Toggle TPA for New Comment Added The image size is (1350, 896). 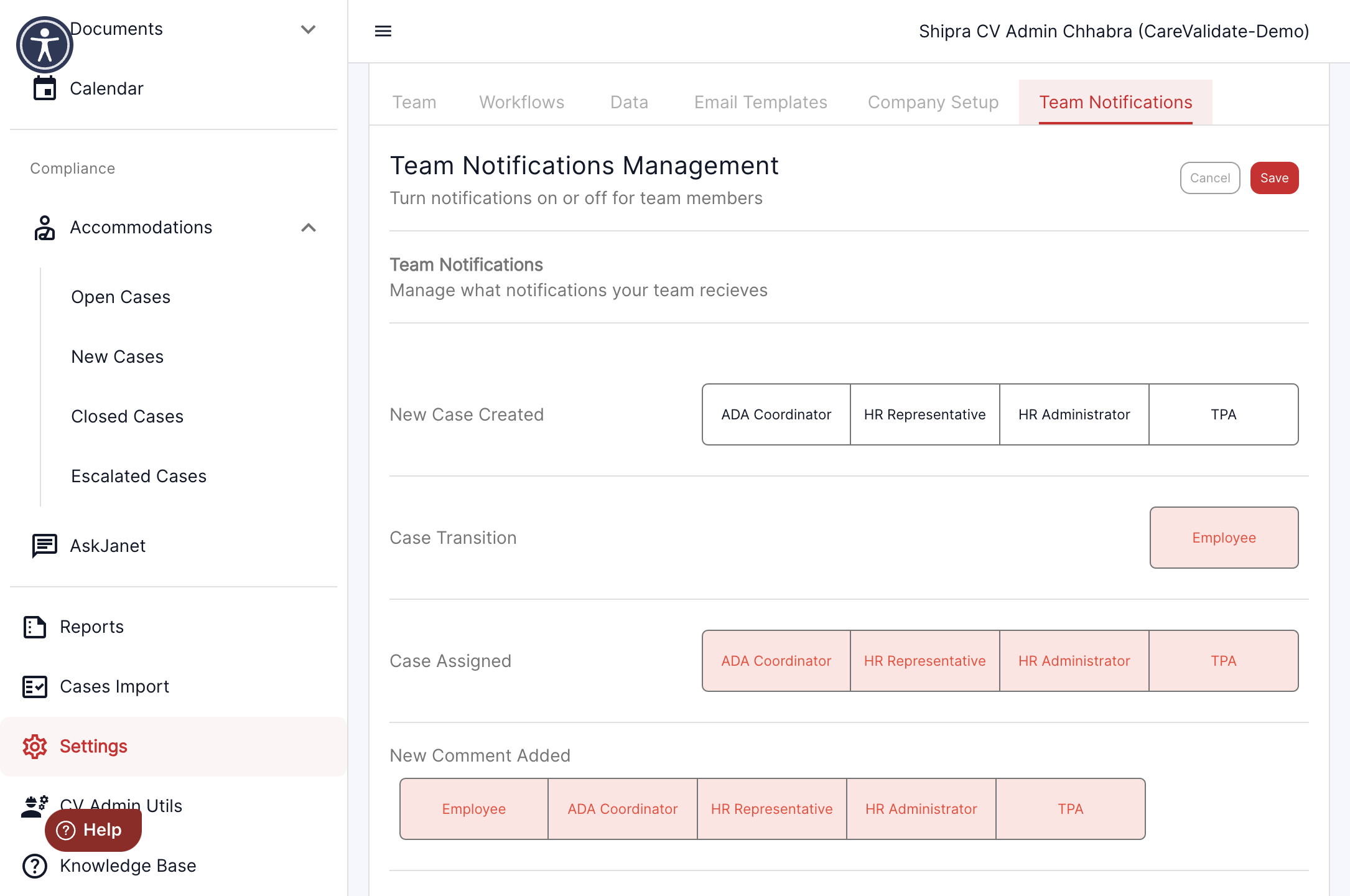click(x=1071, y=809)
